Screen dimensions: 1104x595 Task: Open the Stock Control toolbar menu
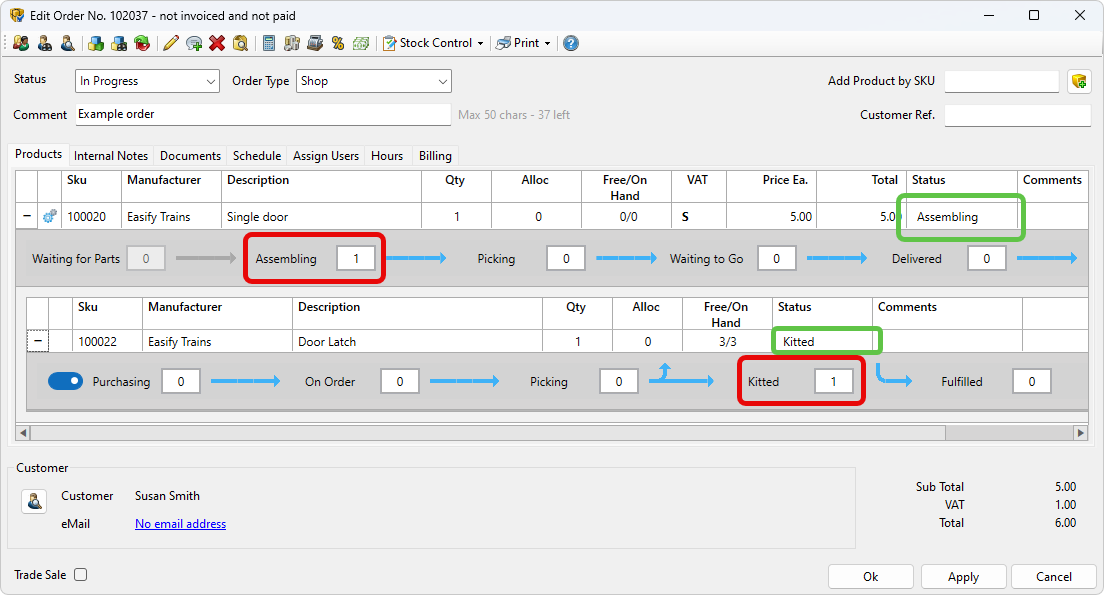(x=433, y=43)
